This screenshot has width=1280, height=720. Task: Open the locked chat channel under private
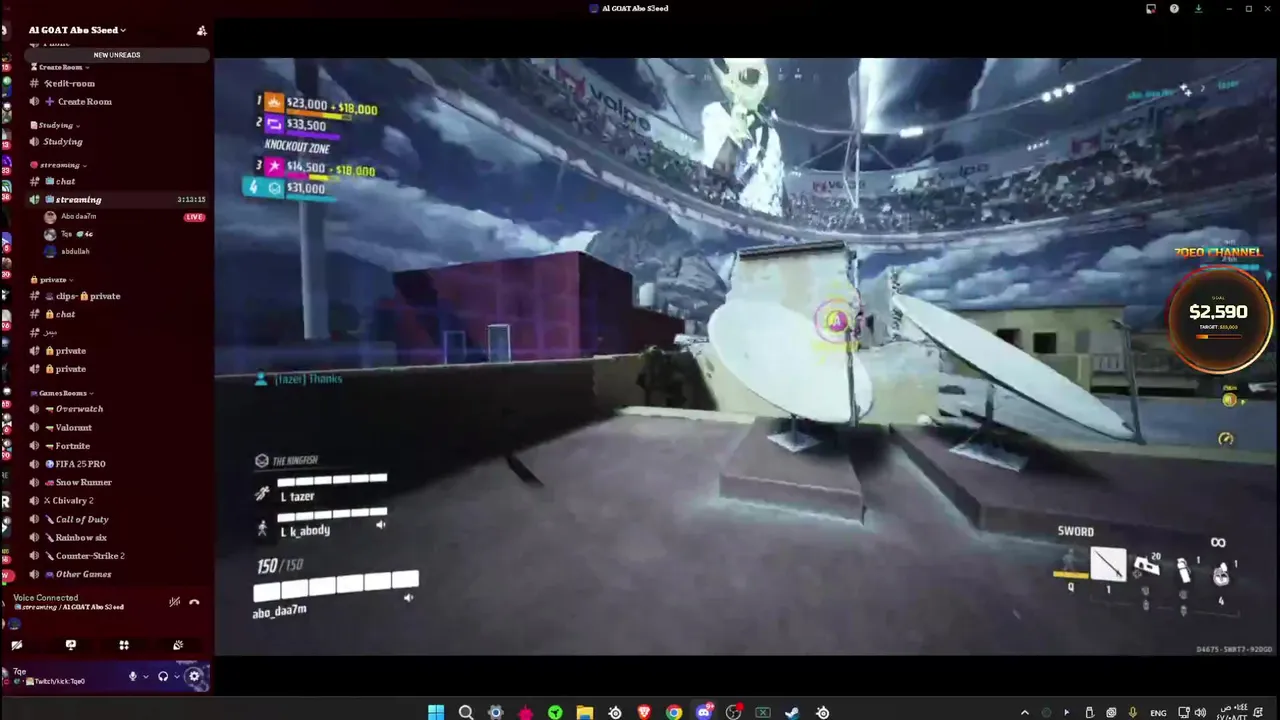[x=117, y=314]
